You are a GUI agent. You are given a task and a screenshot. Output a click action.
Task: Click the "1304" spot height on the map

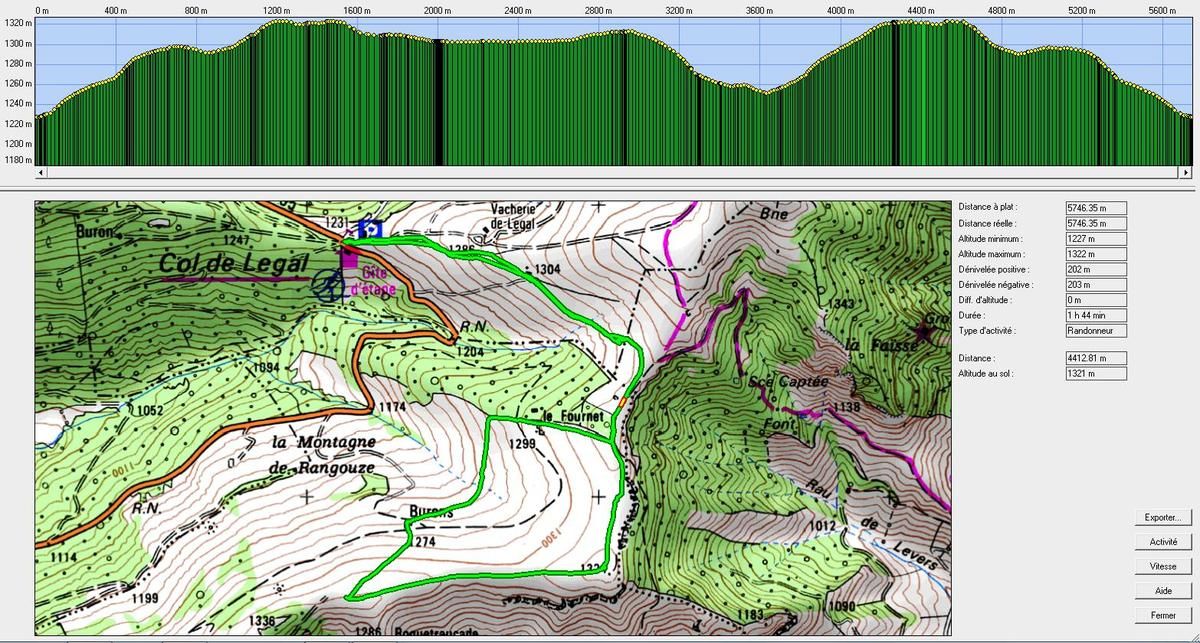coord(547,269)
